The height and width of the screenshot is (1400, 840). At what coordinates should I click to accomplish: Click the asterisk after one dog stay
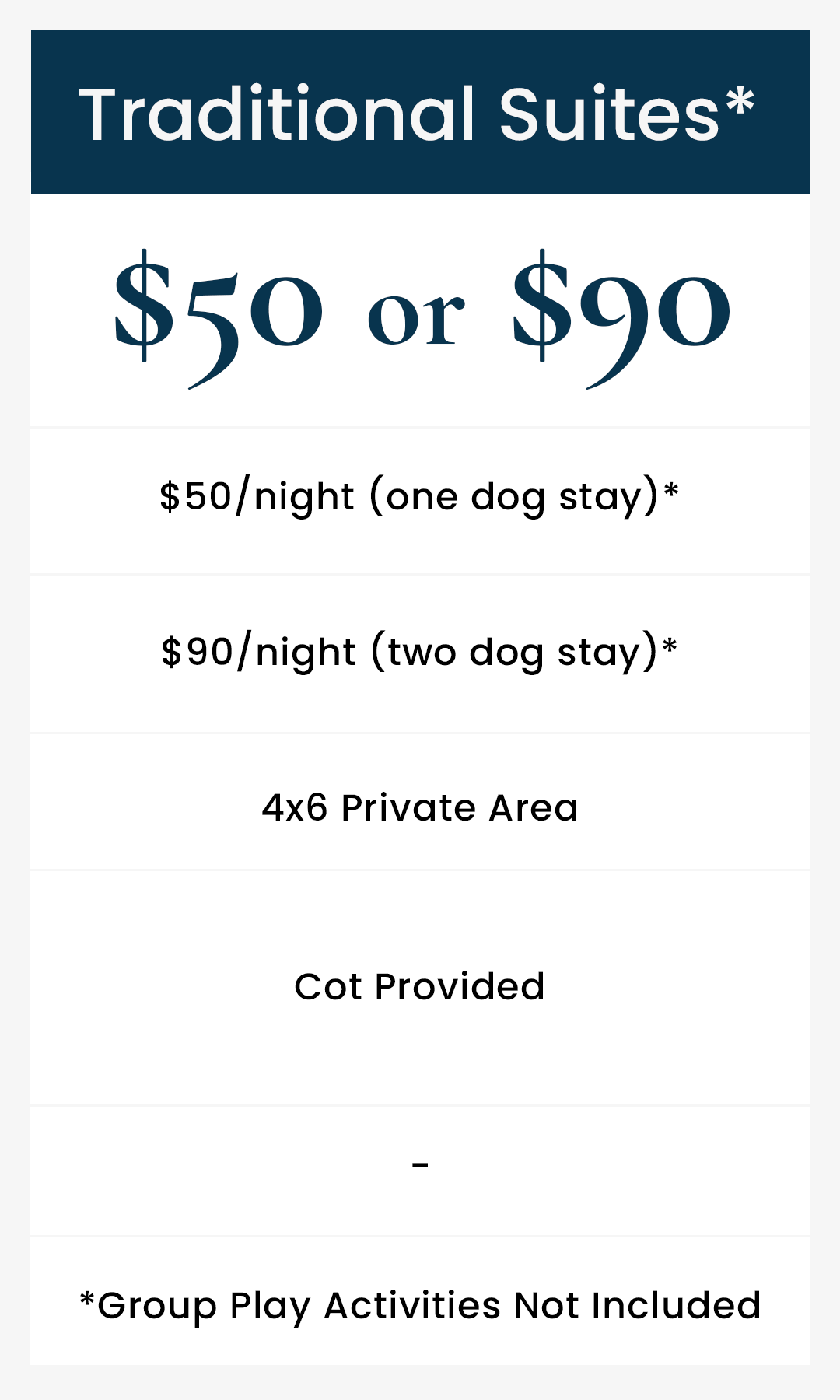671,491
